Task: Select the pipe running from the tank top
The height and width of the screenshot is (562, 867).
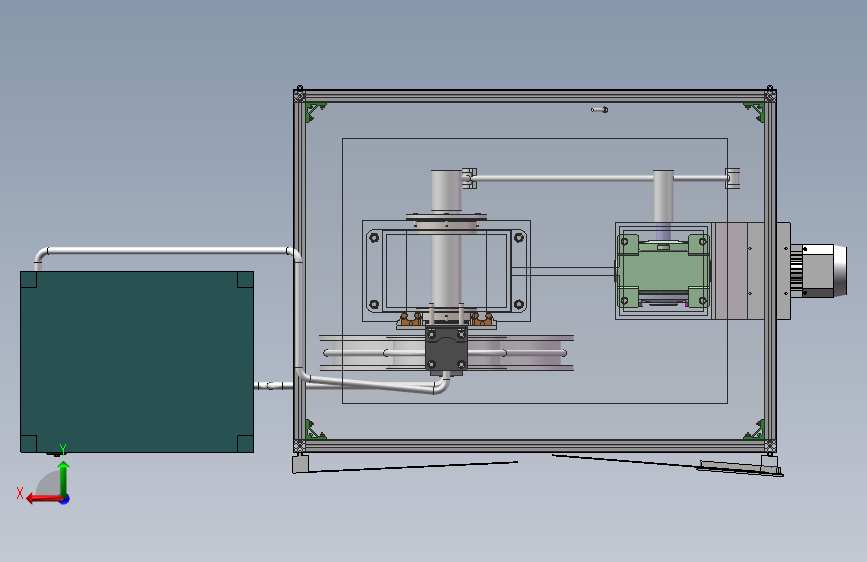Action: pos(166,251)
